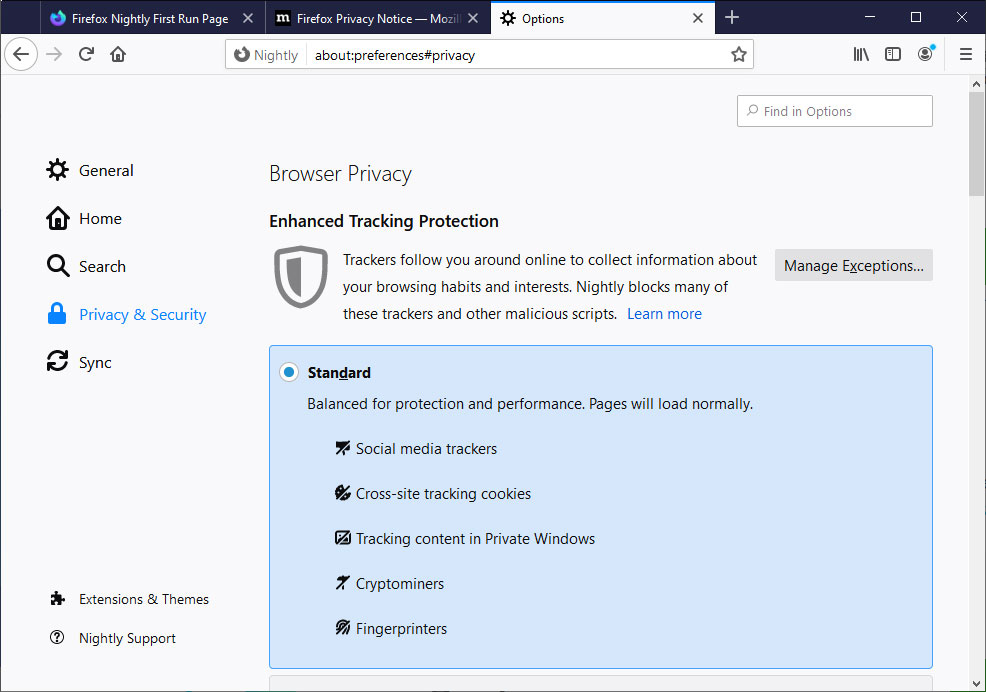The height and width of the screenshot is (692, 986).
Task: Select the Standard protection radio button
Action: pos(289,372)
